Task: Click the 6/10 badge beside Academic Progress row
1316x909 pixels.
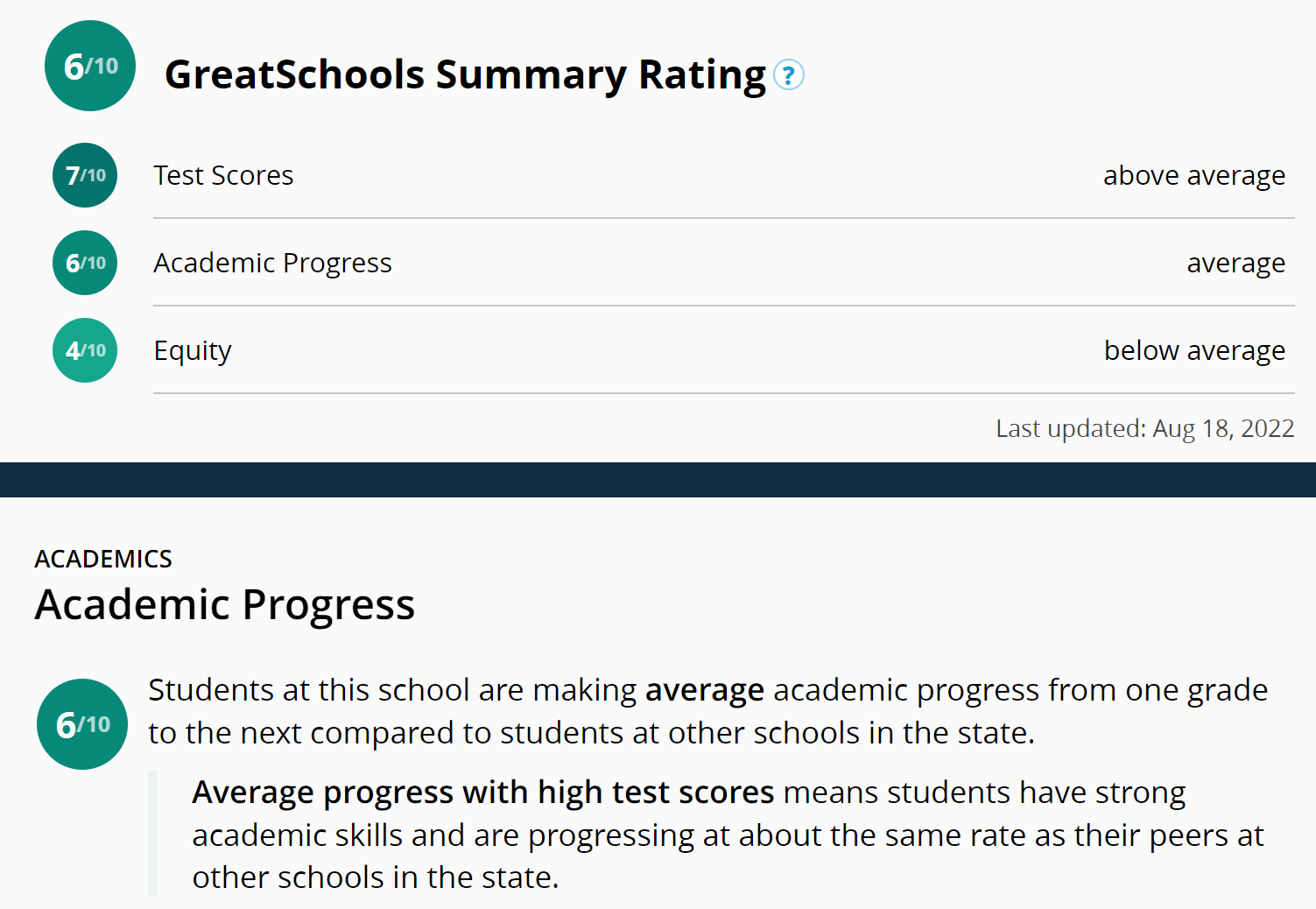Action: pyautogui.click(x=85, y=263)
